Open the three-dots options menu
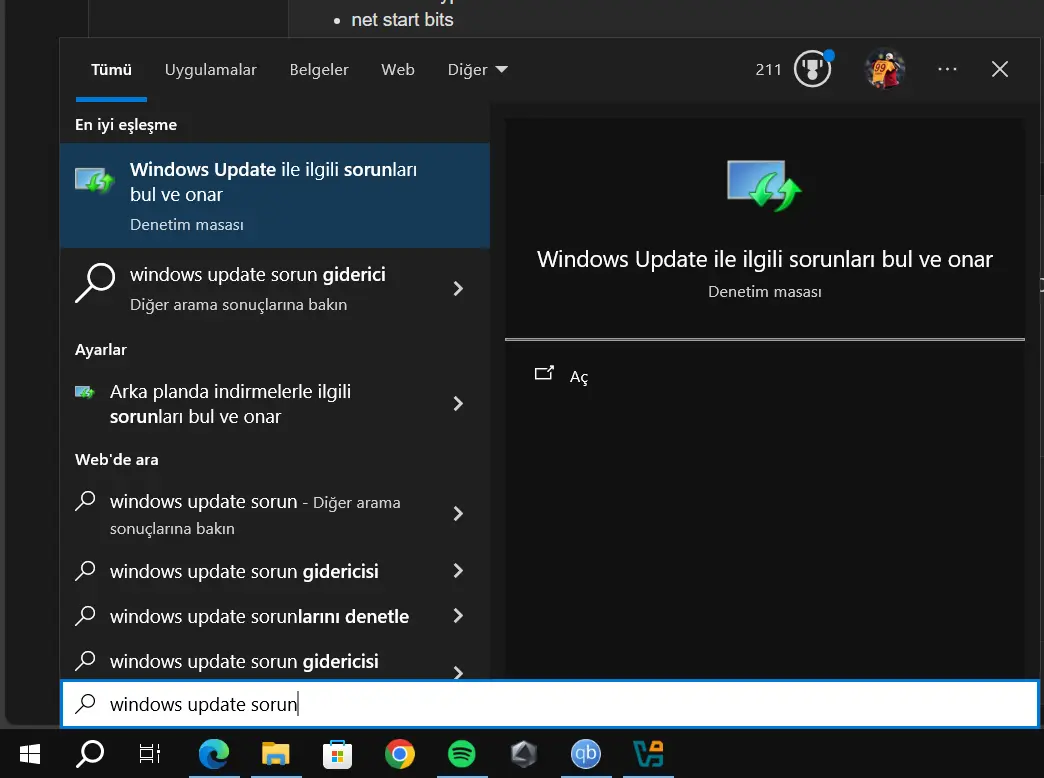1044x778 pixels. tap(947, 69)
